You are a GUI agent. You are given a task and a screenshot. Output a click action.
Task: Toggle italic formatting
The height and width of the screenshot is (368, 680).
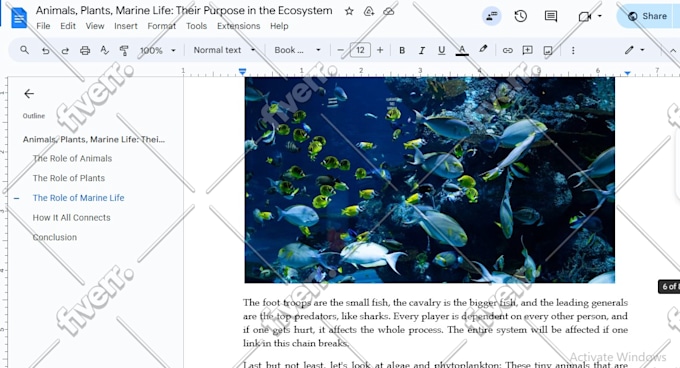pos(422,51)
